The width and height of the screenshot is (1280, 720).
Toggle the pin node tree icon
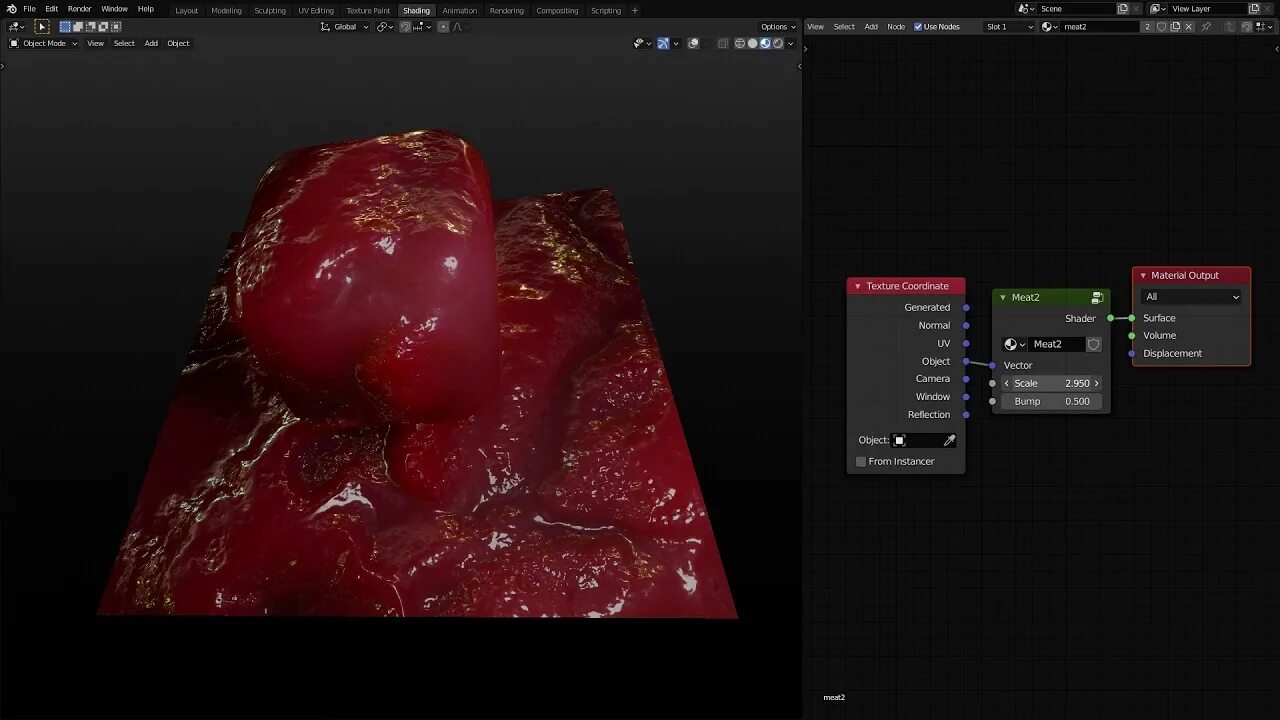1206,27
